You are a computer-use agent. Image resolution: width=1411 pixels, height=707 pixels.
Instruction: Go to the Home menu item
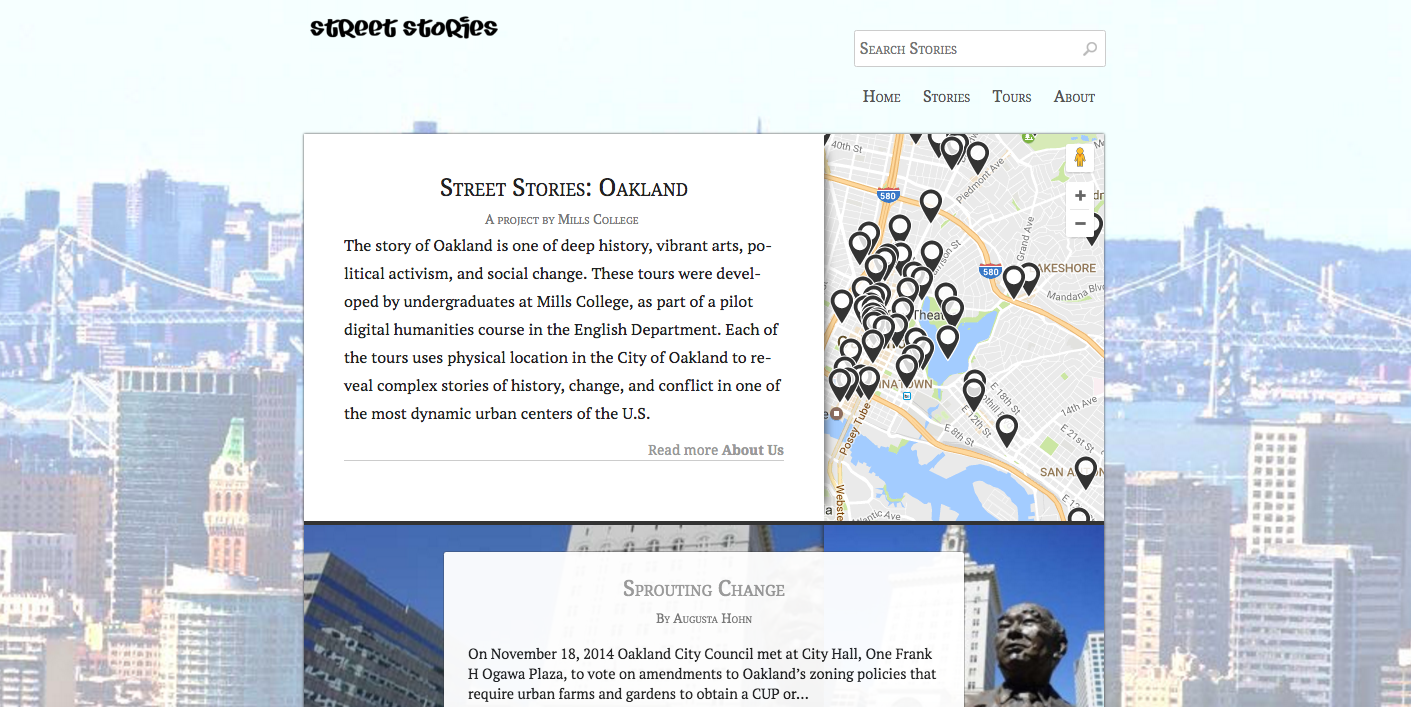click(x=881, y=97)
